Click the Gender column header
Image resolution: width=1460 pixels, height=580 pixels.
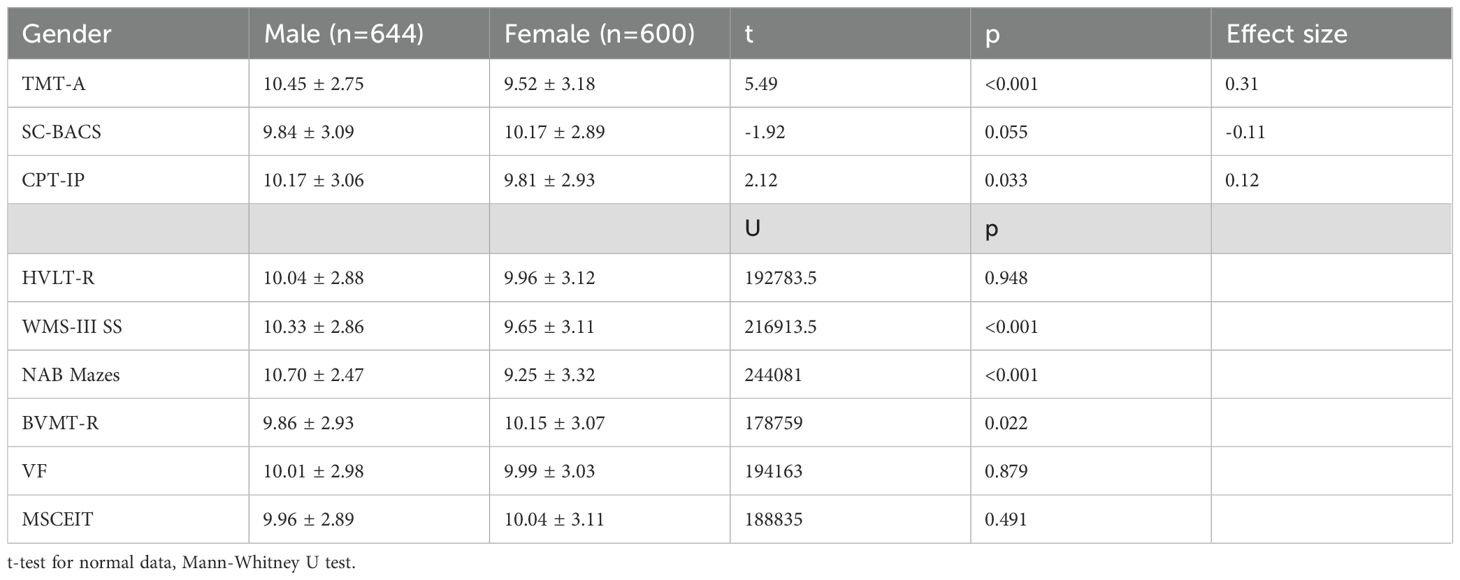67,34
